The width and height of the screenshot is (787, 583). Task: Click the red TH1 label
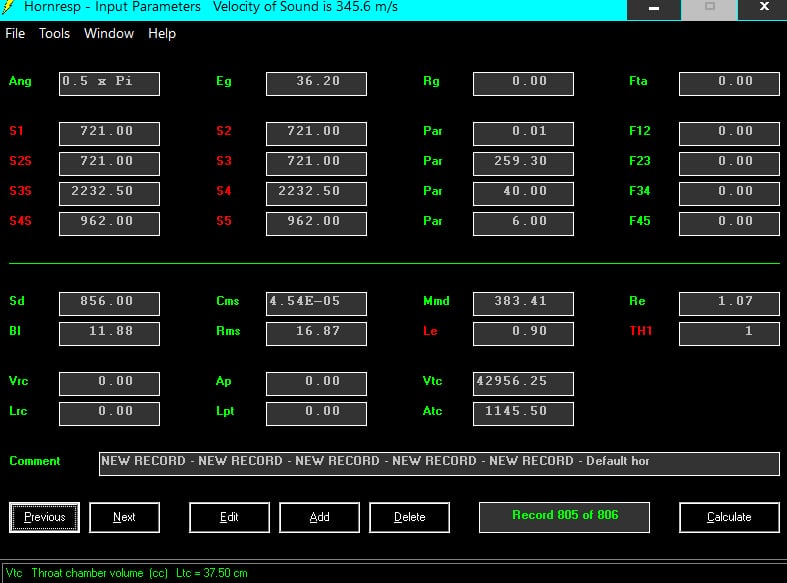(x=640, y=331)
